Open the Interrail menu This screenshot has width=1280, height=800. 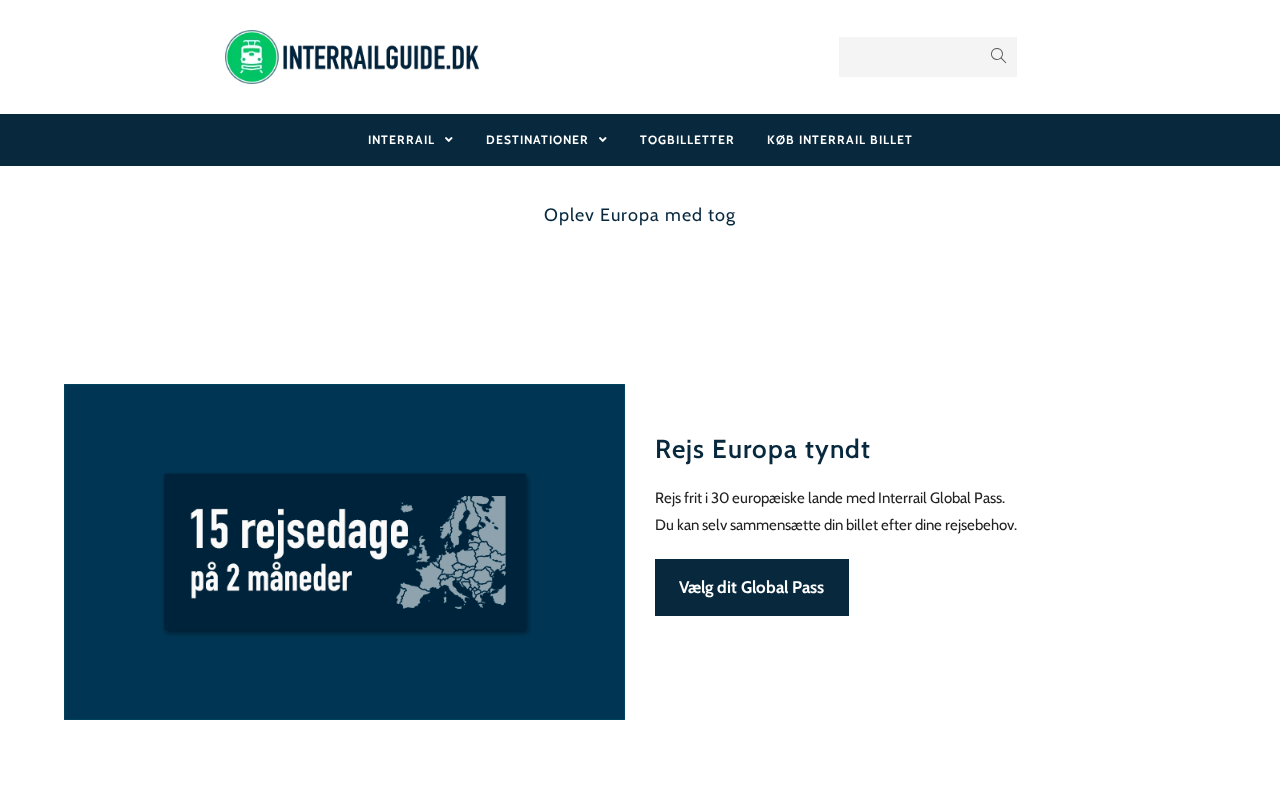tap(401, 140)
